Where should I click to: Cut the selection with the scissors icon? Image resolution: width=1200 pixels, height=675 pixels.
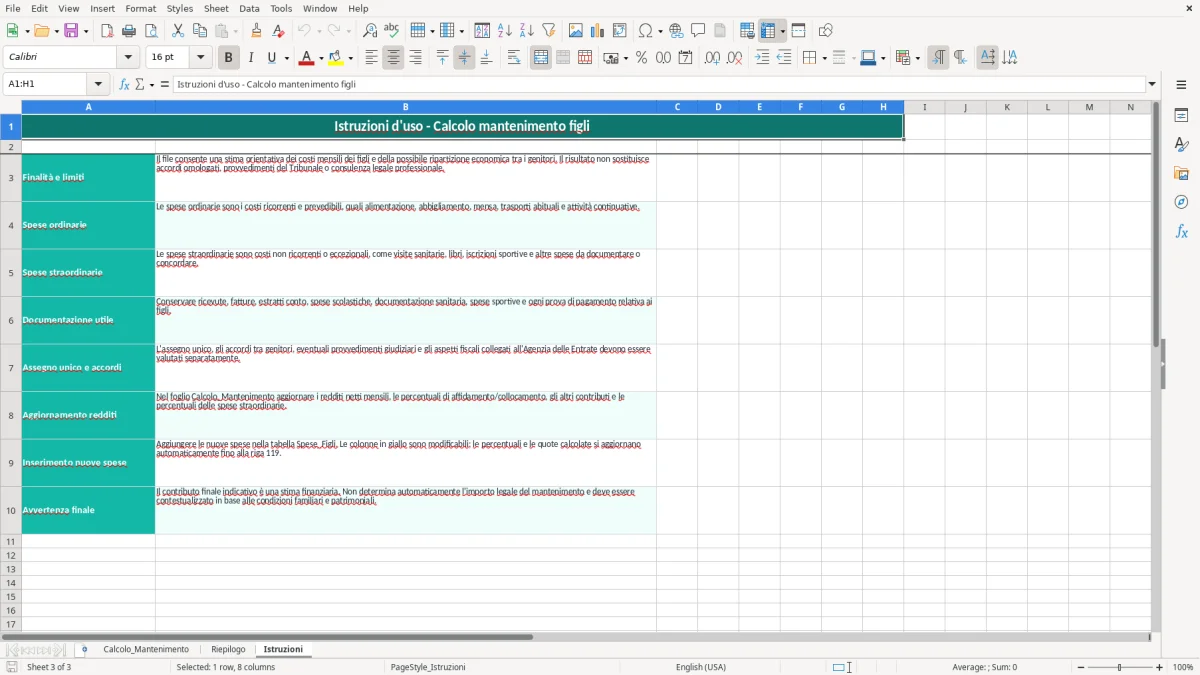click(178, 31)
